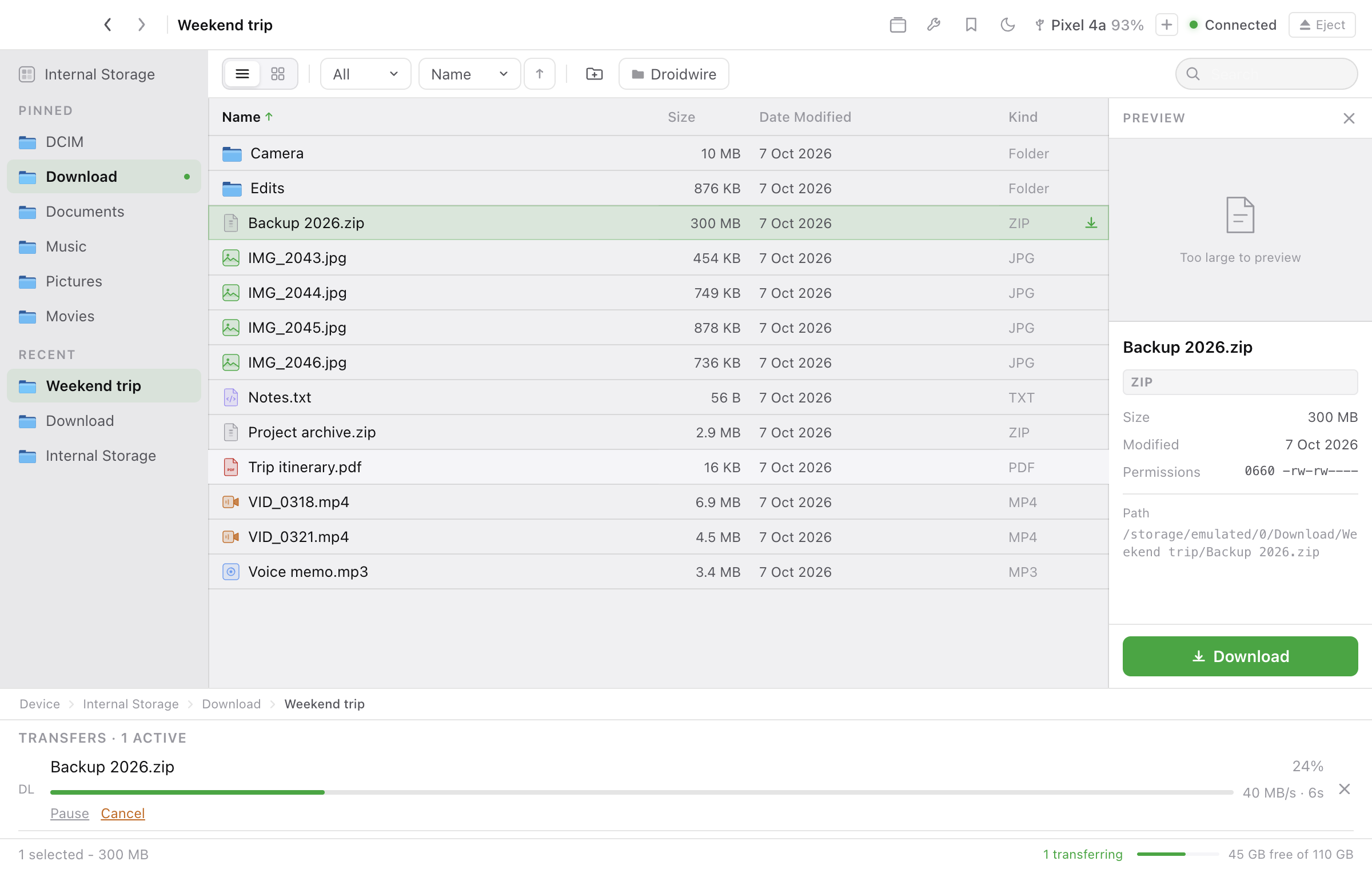The height and width of the screenshot is (869, 1372).
Task: Dismiss the transfer with the X icon
Action: (x=1345, y=790)
